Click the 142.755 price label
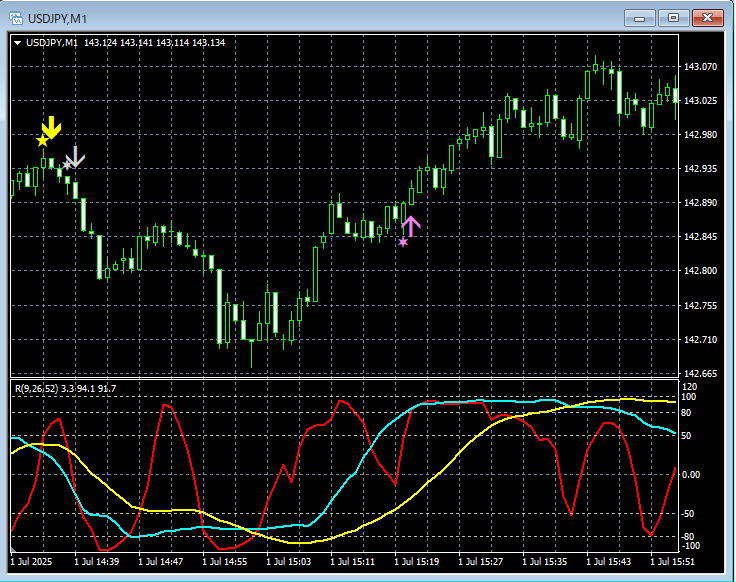 coord(700,306)
